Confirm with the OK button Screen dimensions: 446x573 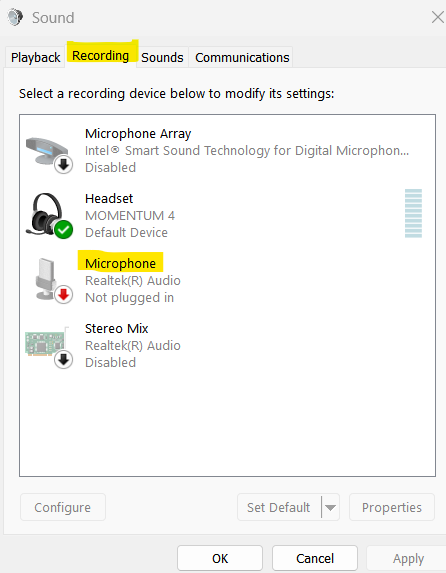pyautogui.click(x=220, y=558)
